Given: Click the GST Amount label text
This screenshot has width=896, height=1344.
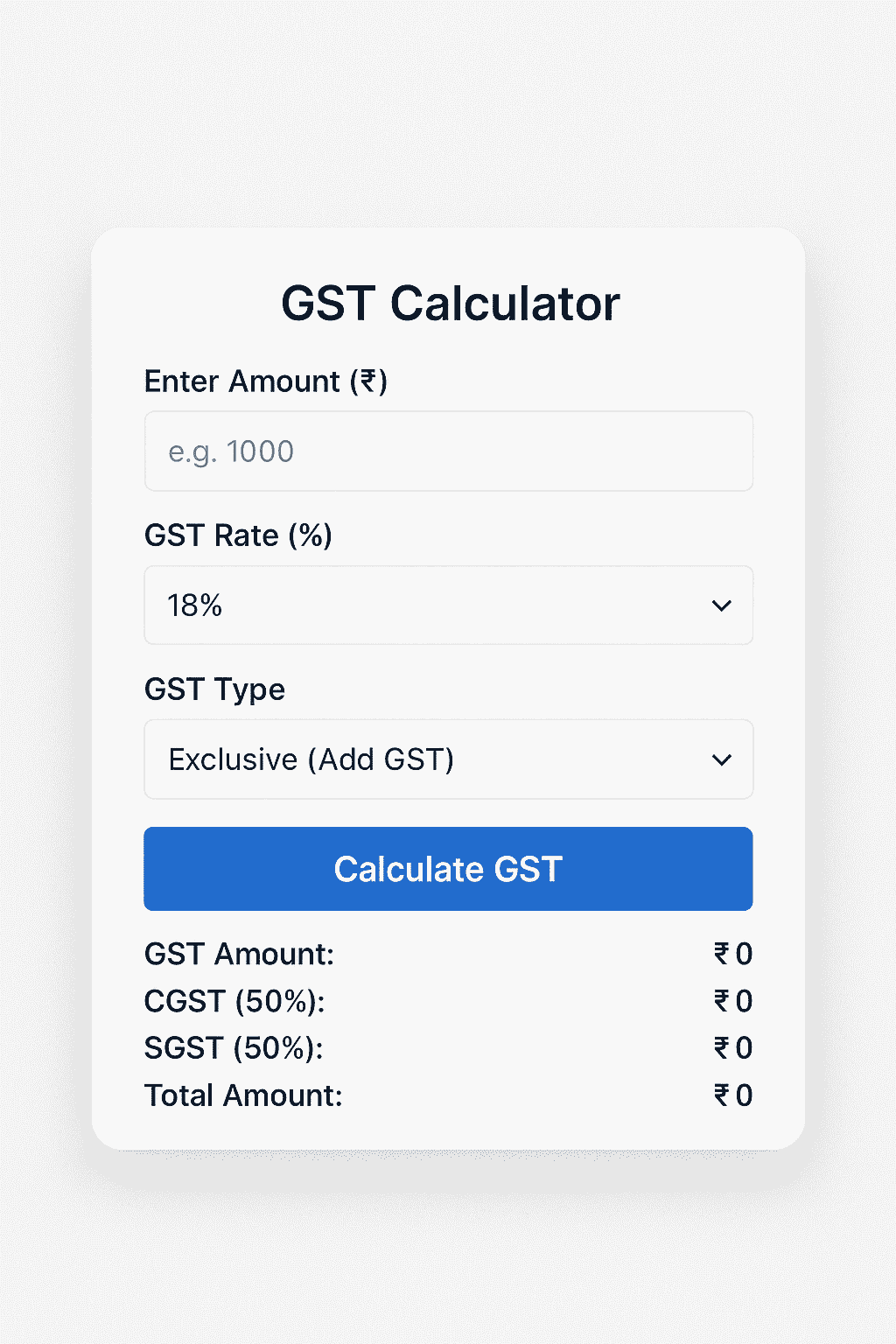Looking at the screenshot, I should pos(239,954).
